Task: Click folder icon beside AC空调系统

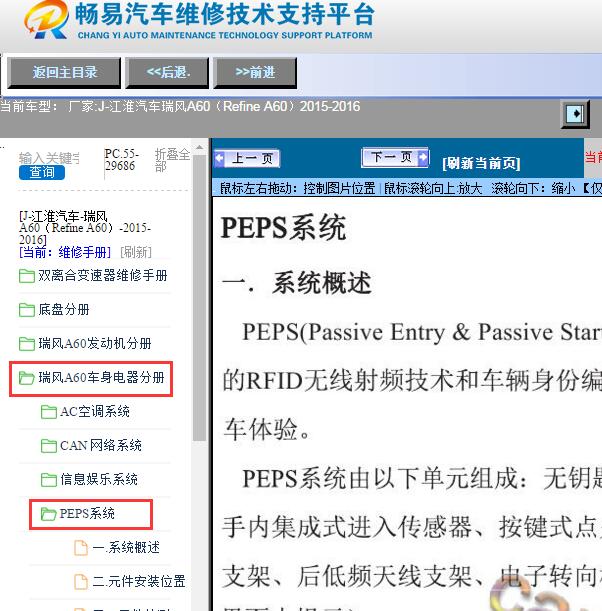Action: coord(49,412)
